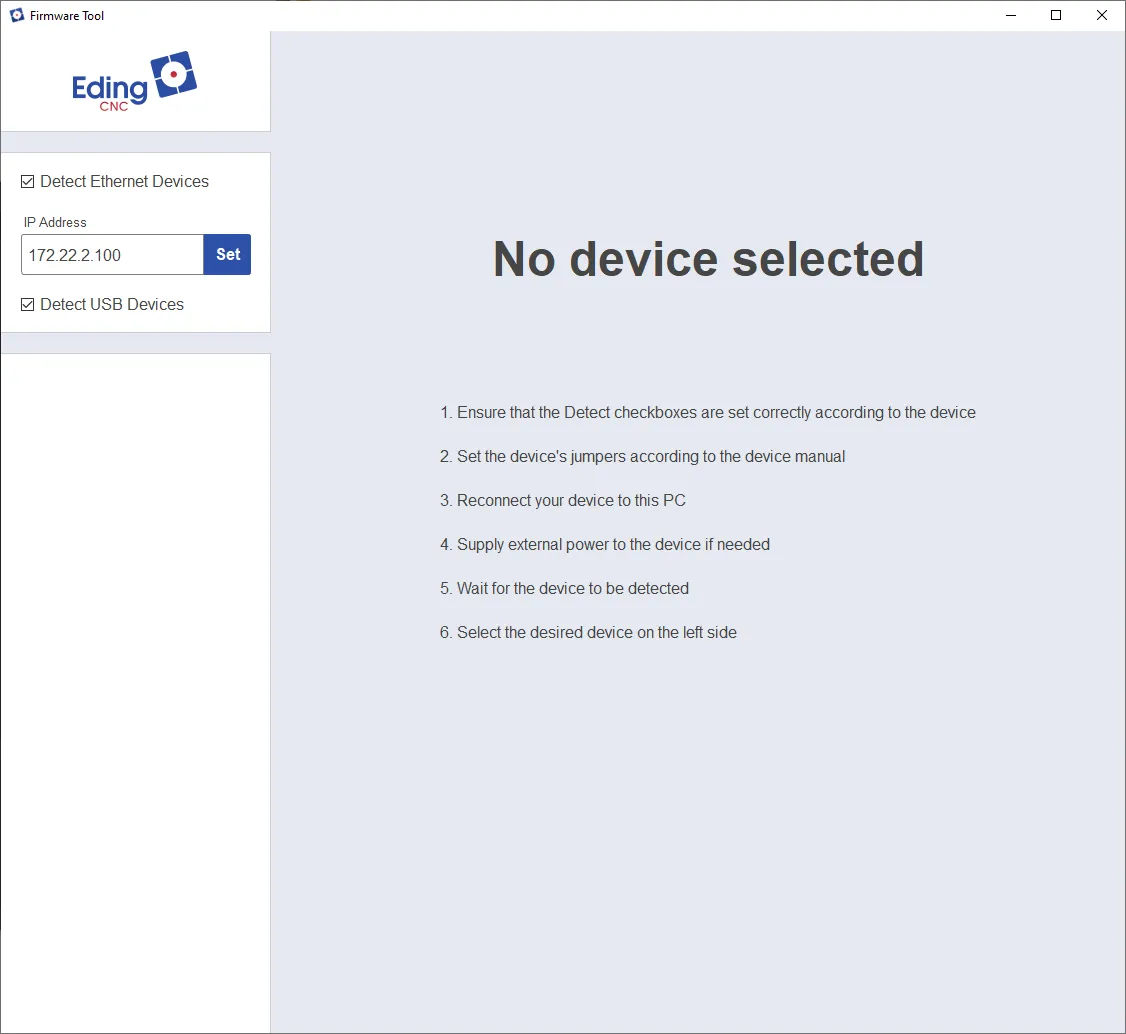The width and height of the screenshot is (1126, 1034).
Task: Toggle the Detect USB Devices checkbox
Action: 27,304
